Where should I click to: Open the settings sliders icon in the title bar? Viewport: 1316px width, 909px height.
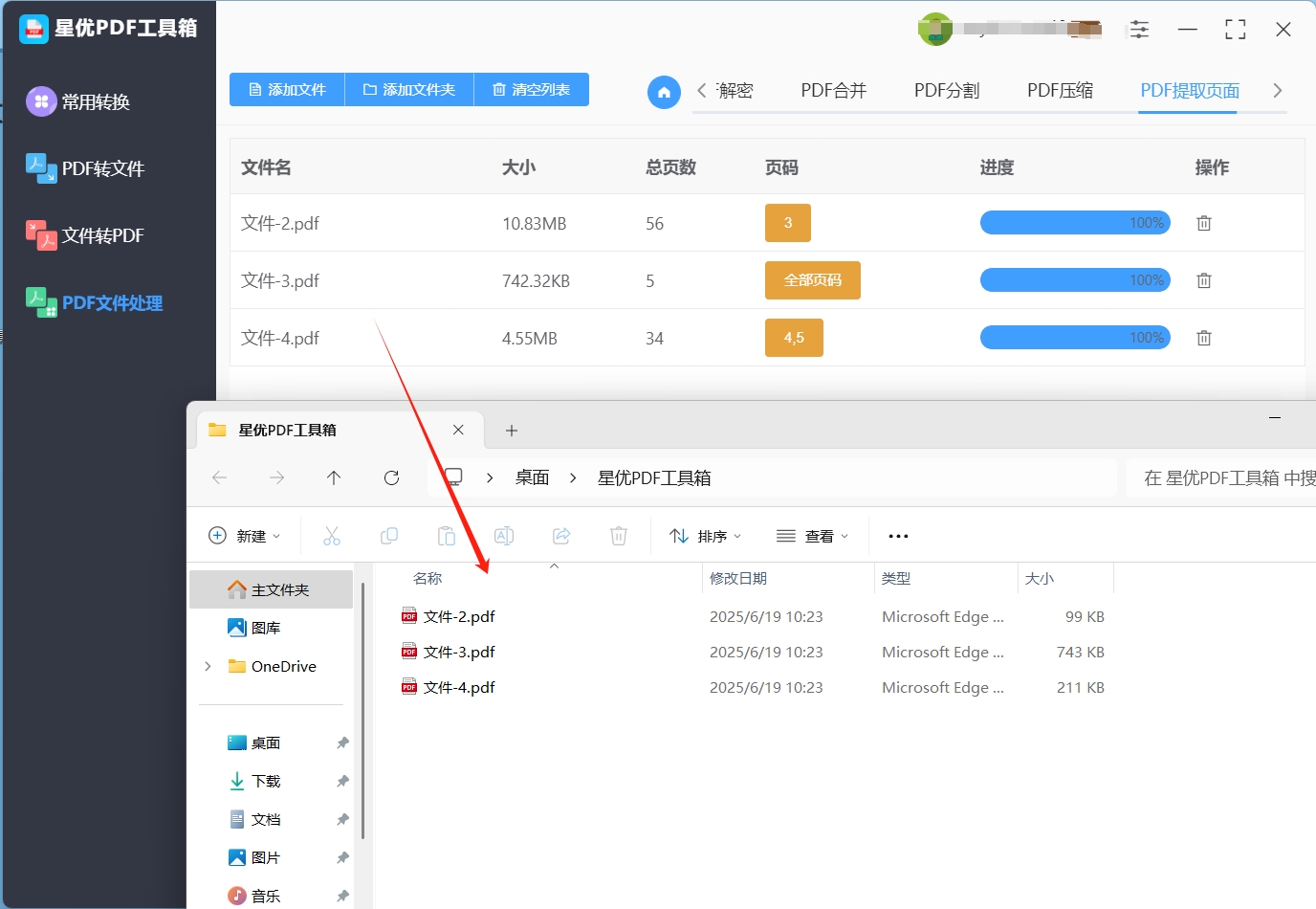(1139, 30)
